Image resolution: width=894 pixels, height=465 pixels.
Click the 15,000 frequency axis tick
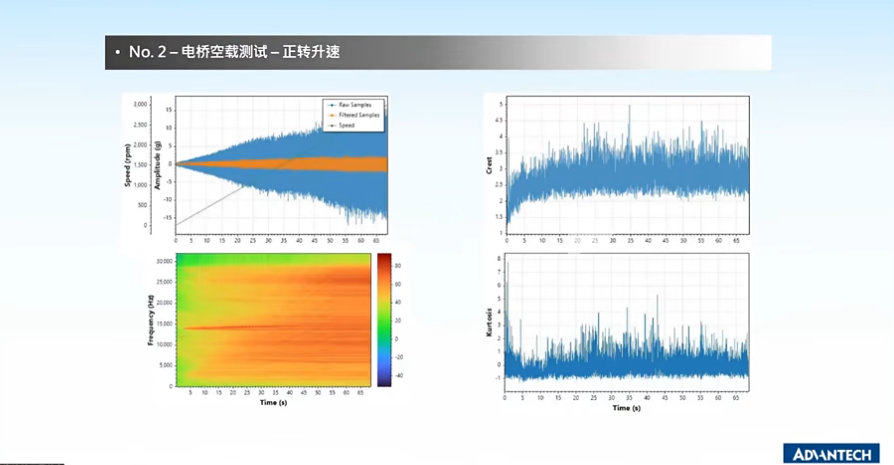click(x=164, y=324)
